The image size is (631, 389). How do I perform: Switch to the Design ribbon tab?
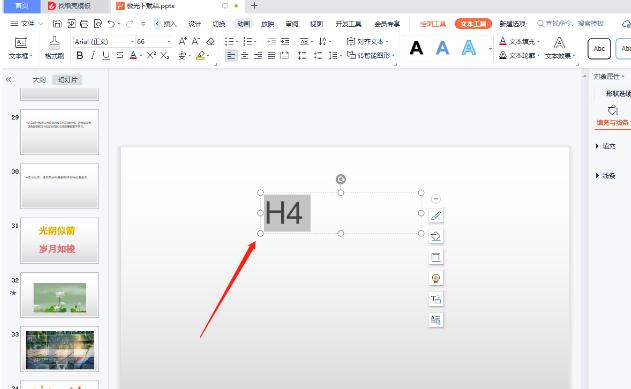point(195,24)
